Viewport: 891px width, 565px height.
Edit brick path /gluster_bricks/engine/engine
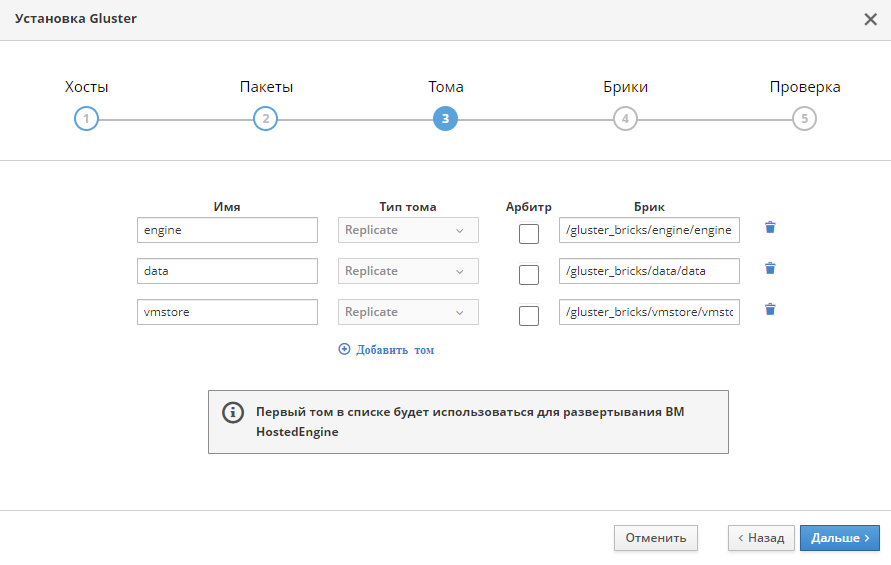pyautogui.click(x=649, y=230)
